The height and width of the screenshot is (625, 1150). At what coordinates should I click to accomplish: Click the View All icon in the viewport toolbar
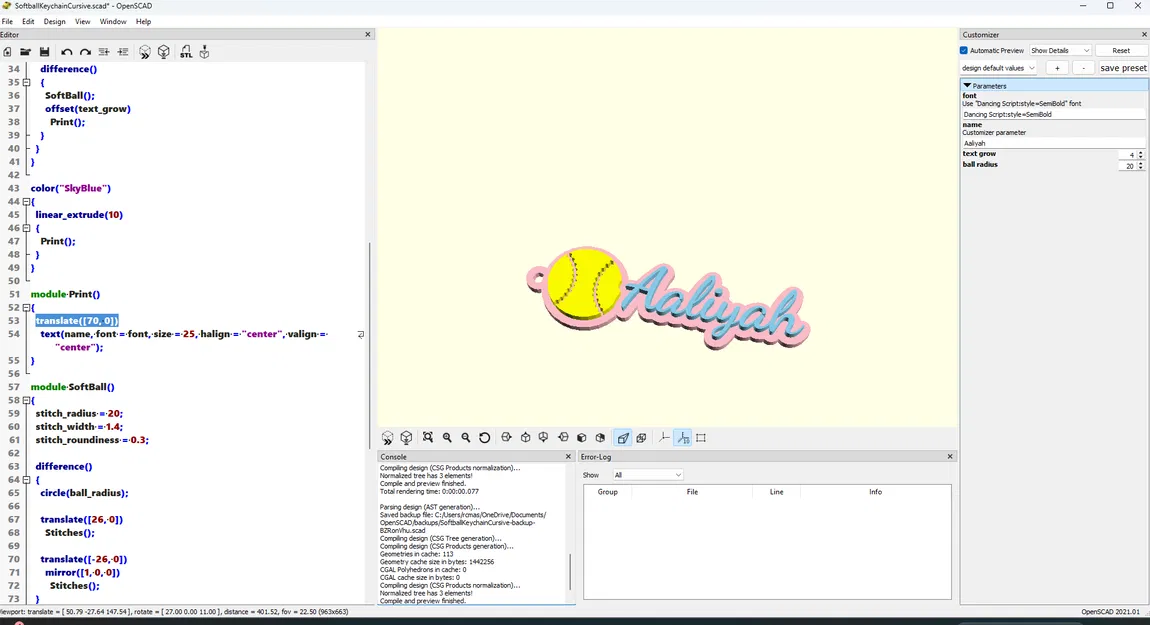(x=428, y=438)
